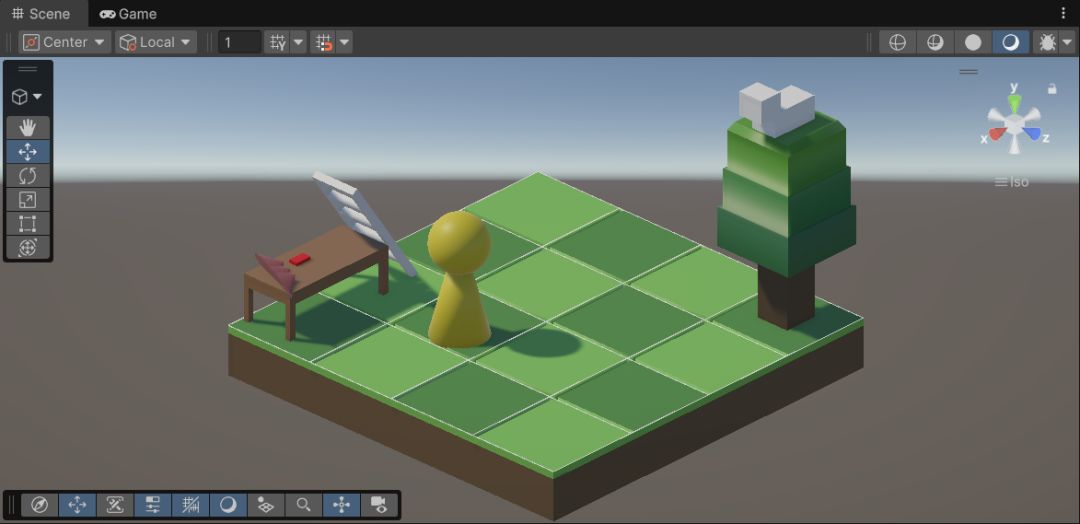This screenshot has width=1080, height=524.
Task: Toggle the highlighted moon shading mode at top right
Action: pyautogui.click(x=1010, y=42)
